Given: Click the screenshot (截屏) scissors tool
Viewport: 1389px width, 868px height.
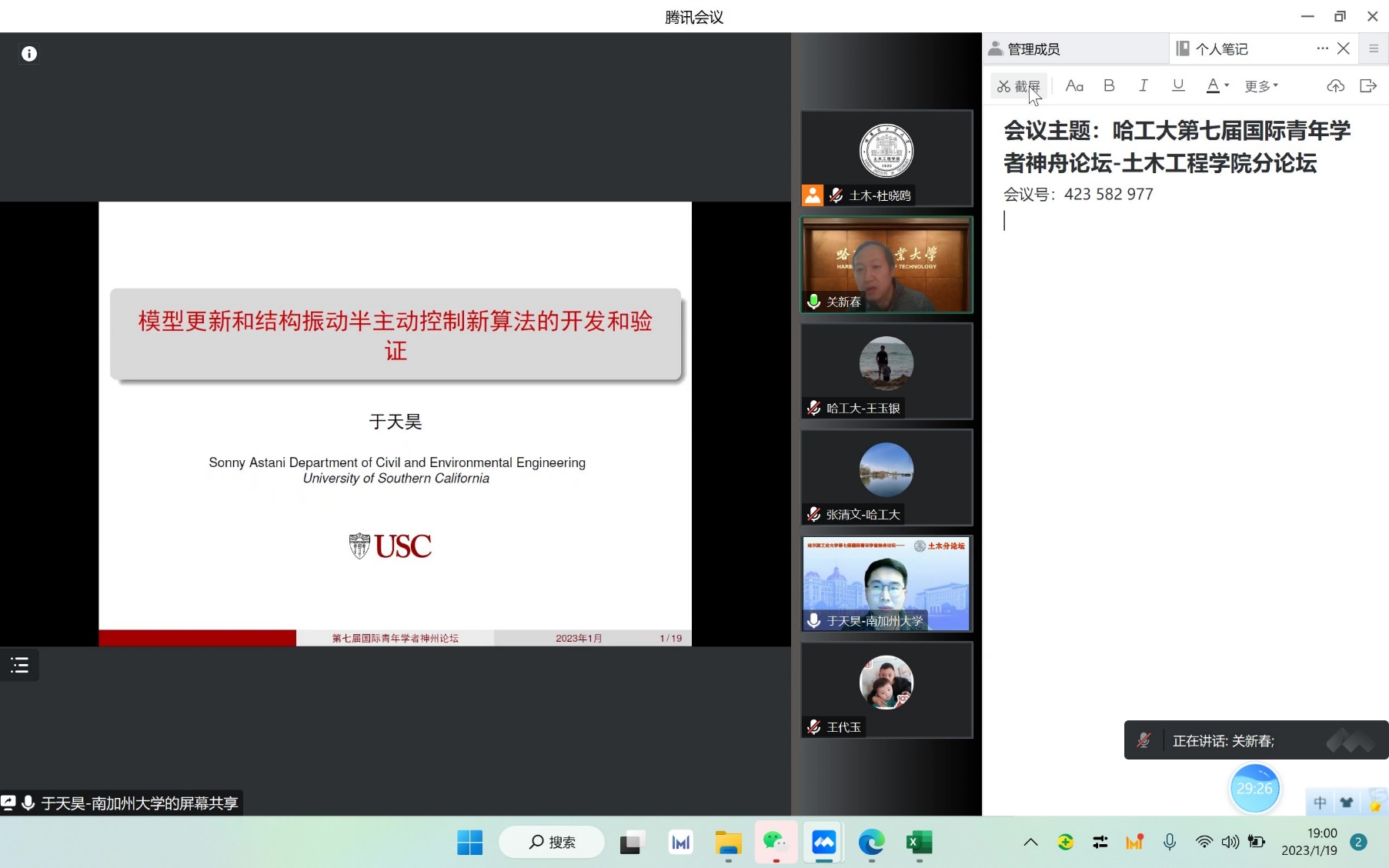Looking at the screenshot, I should 1017,86.
